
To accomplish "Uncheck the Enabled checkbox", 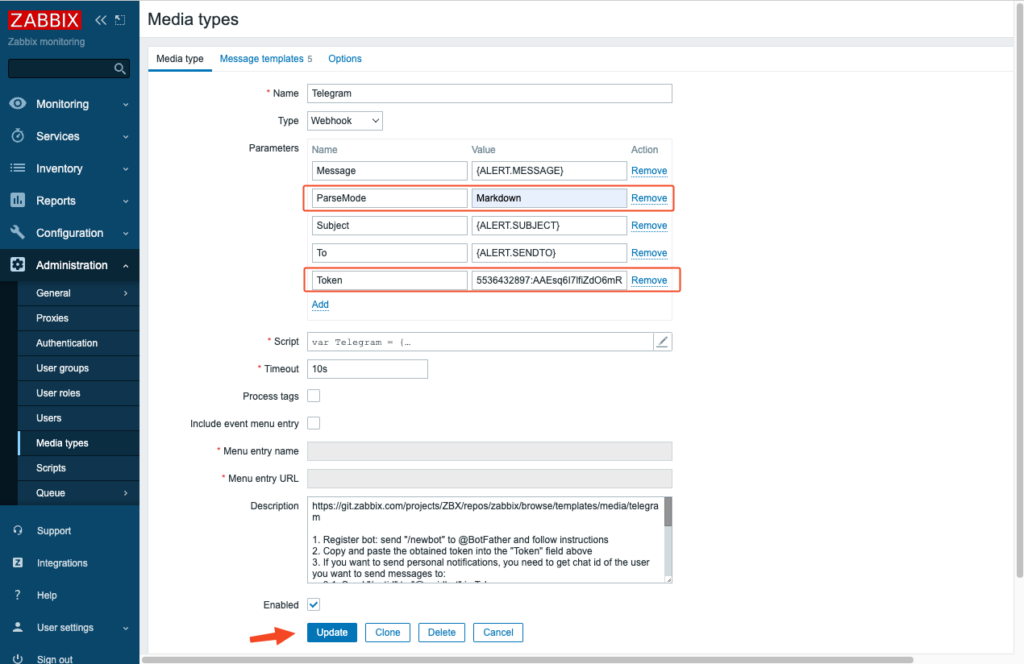I will (x=313, y=605).
